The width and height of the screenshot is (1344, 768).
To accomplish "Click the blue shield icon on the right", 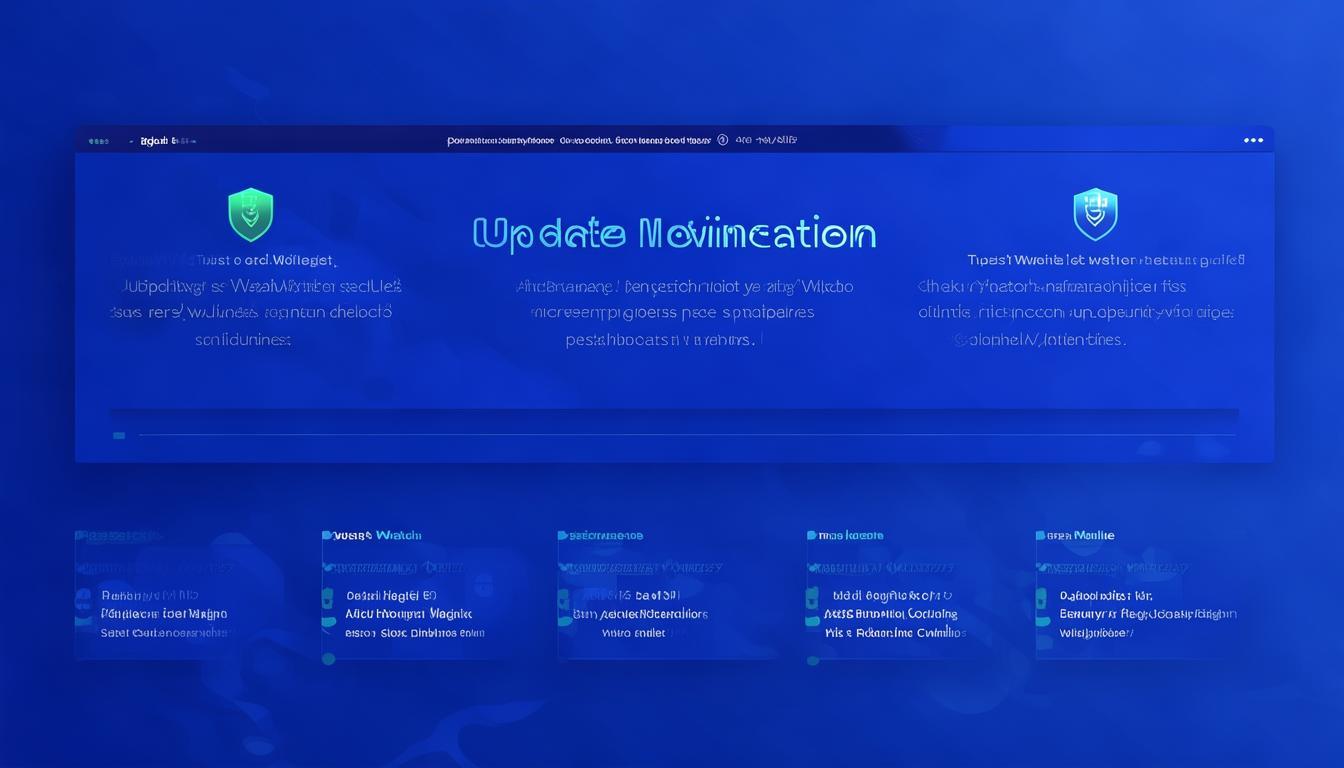I will (1095, 213).
